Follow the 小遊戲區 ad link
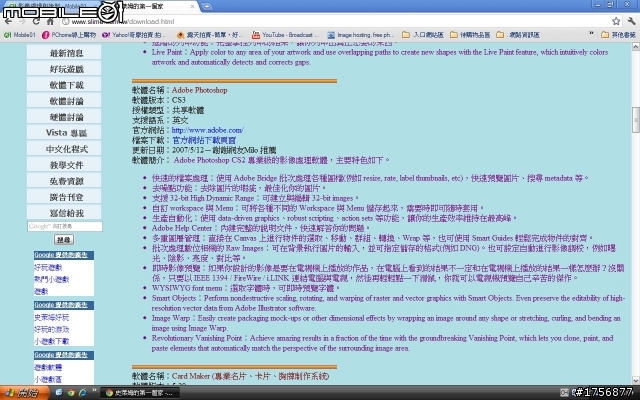Screen dimensions: 640x400 (x=48, y=380)
